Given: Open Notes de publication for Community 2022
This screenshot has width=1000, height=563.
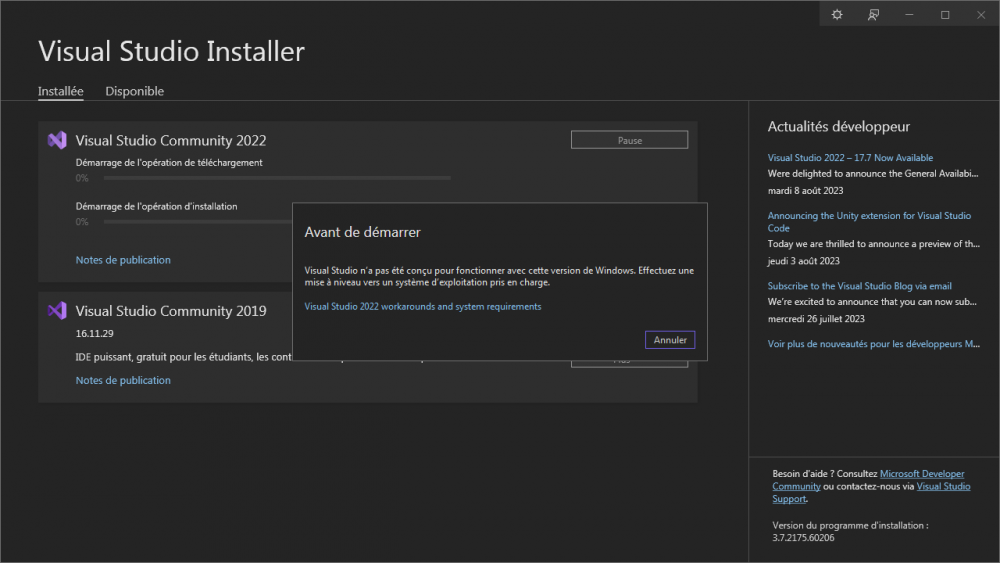Looking at the screenshot, I should point(123,260).
